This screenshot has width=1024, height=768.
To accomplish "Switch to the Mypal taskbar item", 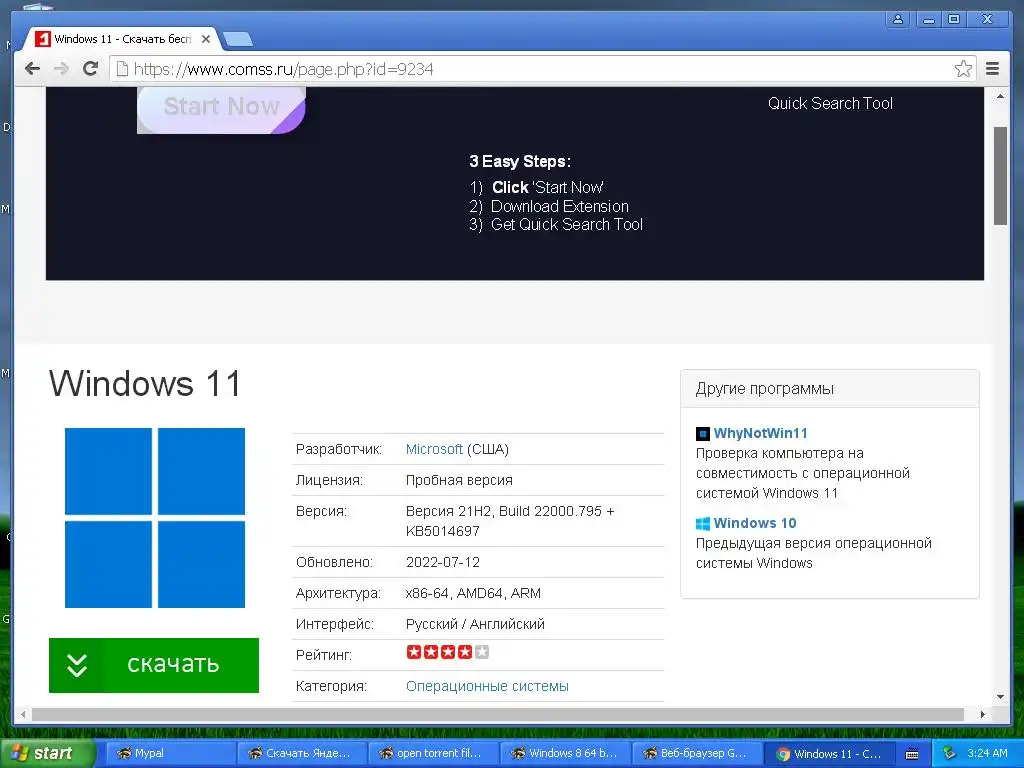I will tap(171, 753).
